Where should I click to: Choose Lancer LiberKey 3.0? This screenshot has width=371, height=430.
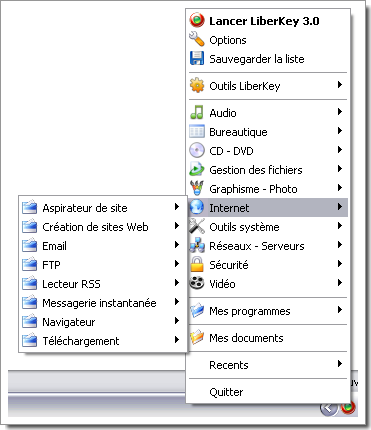tap(264, 21)
